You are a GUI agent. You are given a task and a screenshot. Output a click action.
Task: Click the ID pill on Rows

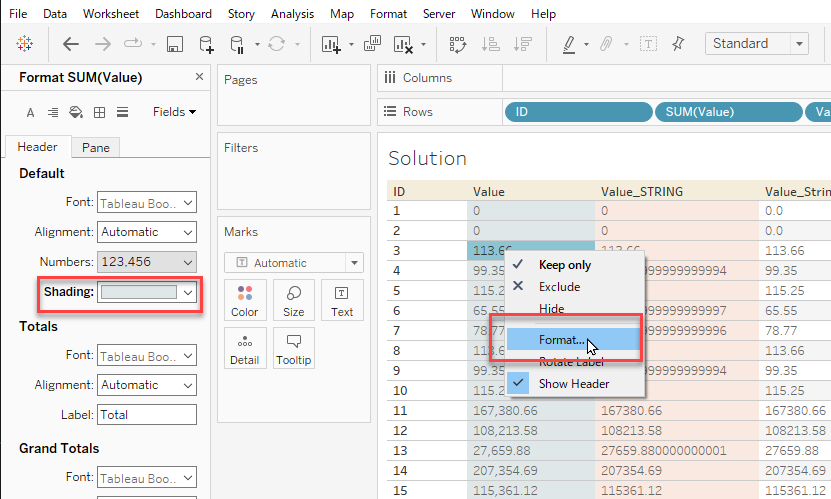pos(579,112)
